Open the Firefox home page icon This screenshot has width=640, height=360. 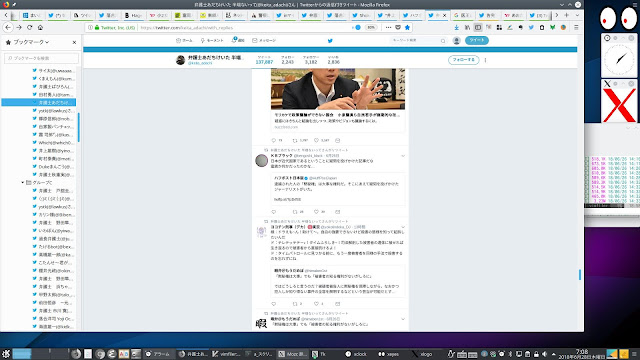pos(40,27)
